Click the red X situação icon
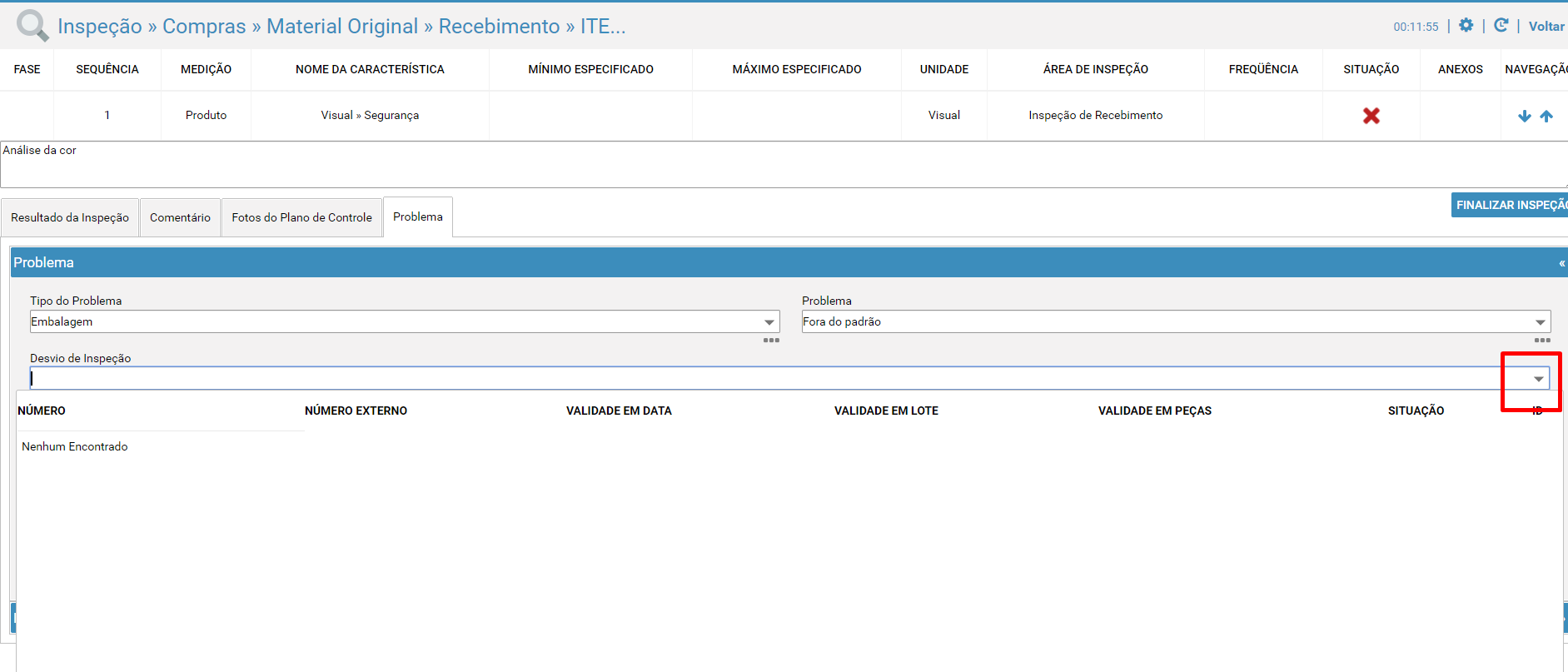This screenshot has height=672, width=1568. (1371, 116)
